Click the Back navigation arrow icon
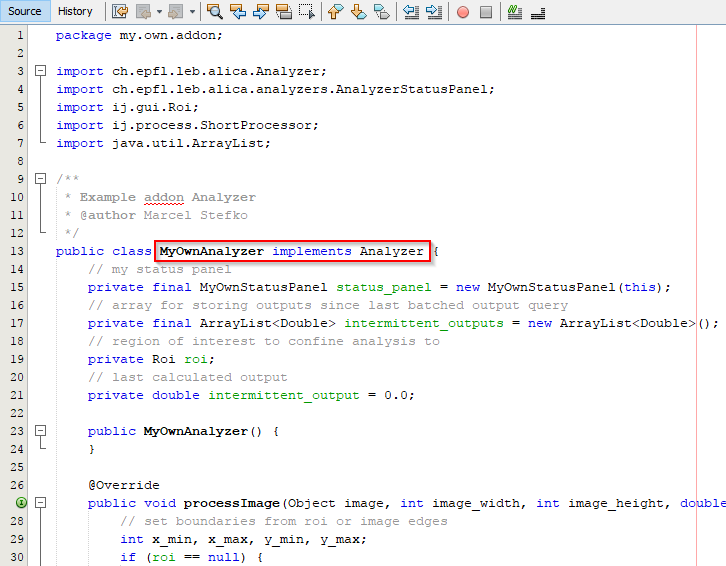 pyautogui.click(x=144, y=11)
